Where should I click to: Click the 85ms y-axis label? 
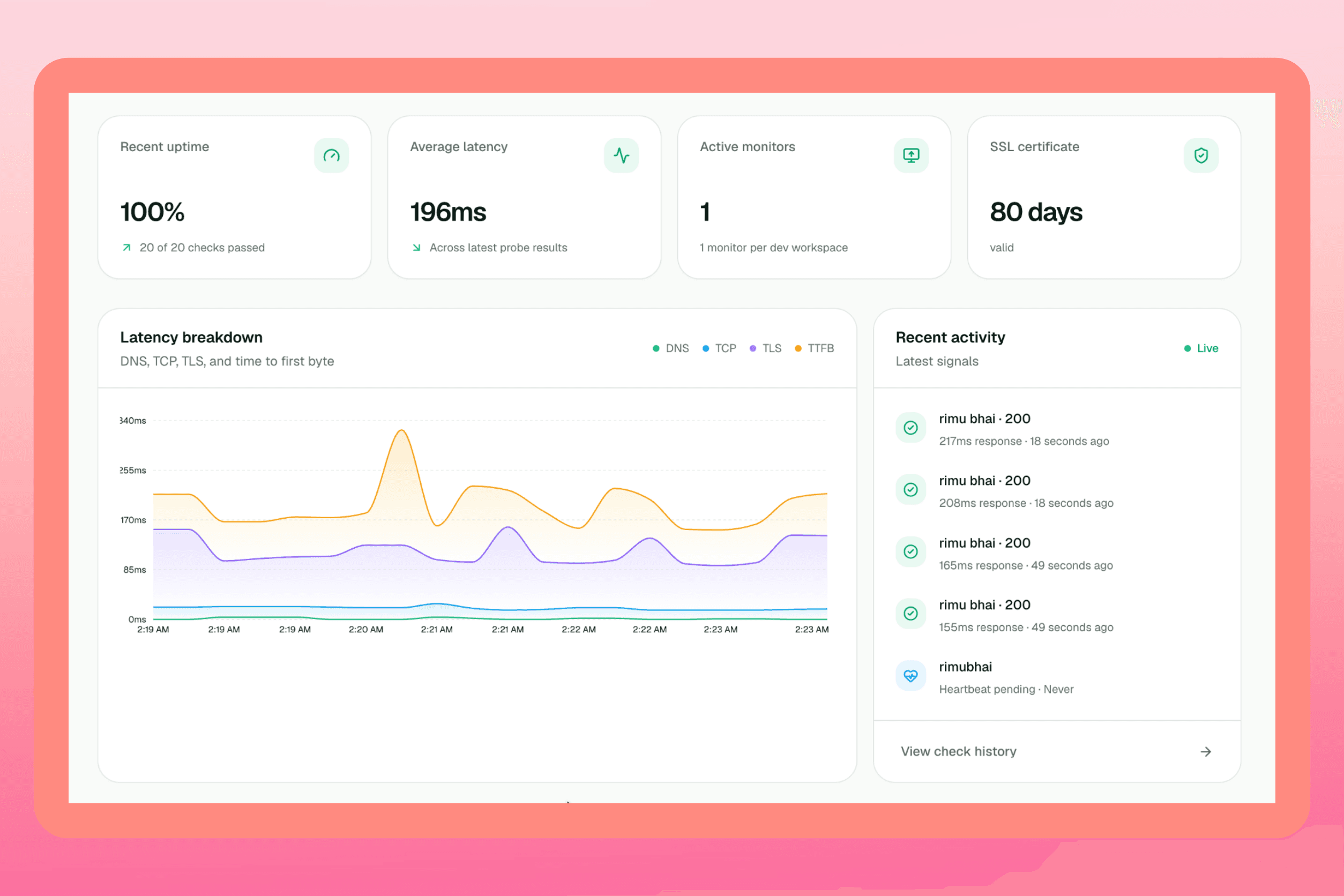click(x=135, y=570)
